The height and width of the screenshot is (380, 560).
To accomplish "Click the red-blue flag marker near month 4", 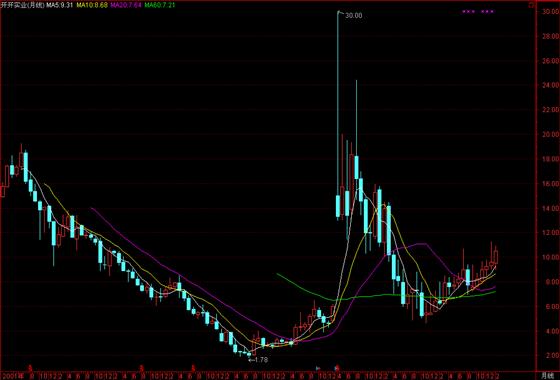I will click(x=336, y=368).
